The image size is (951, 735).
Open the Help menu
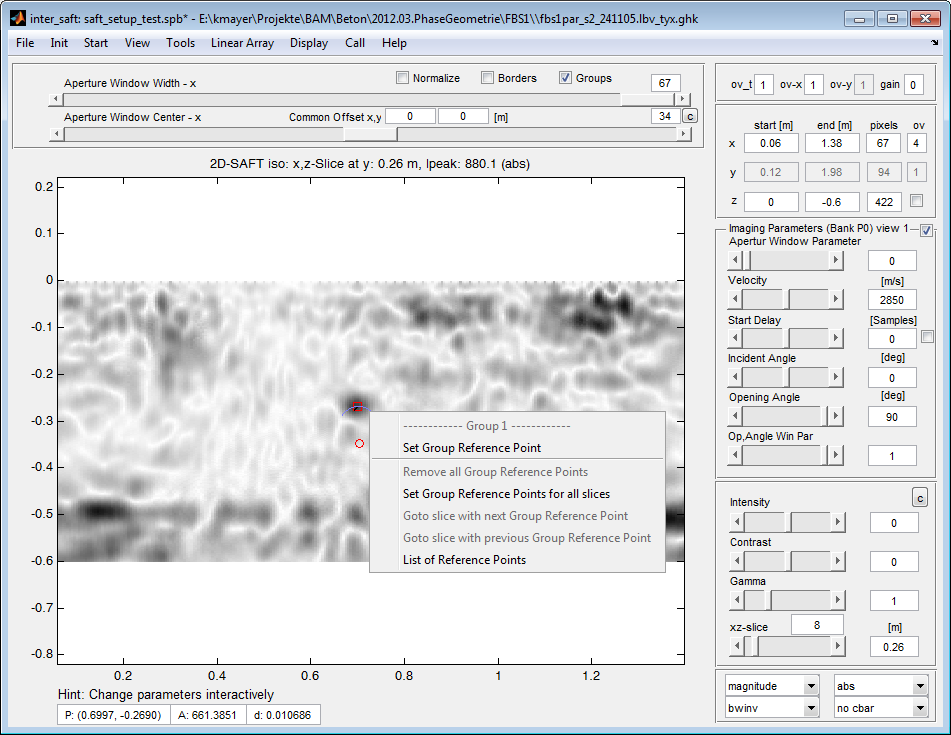click(394, 43)
